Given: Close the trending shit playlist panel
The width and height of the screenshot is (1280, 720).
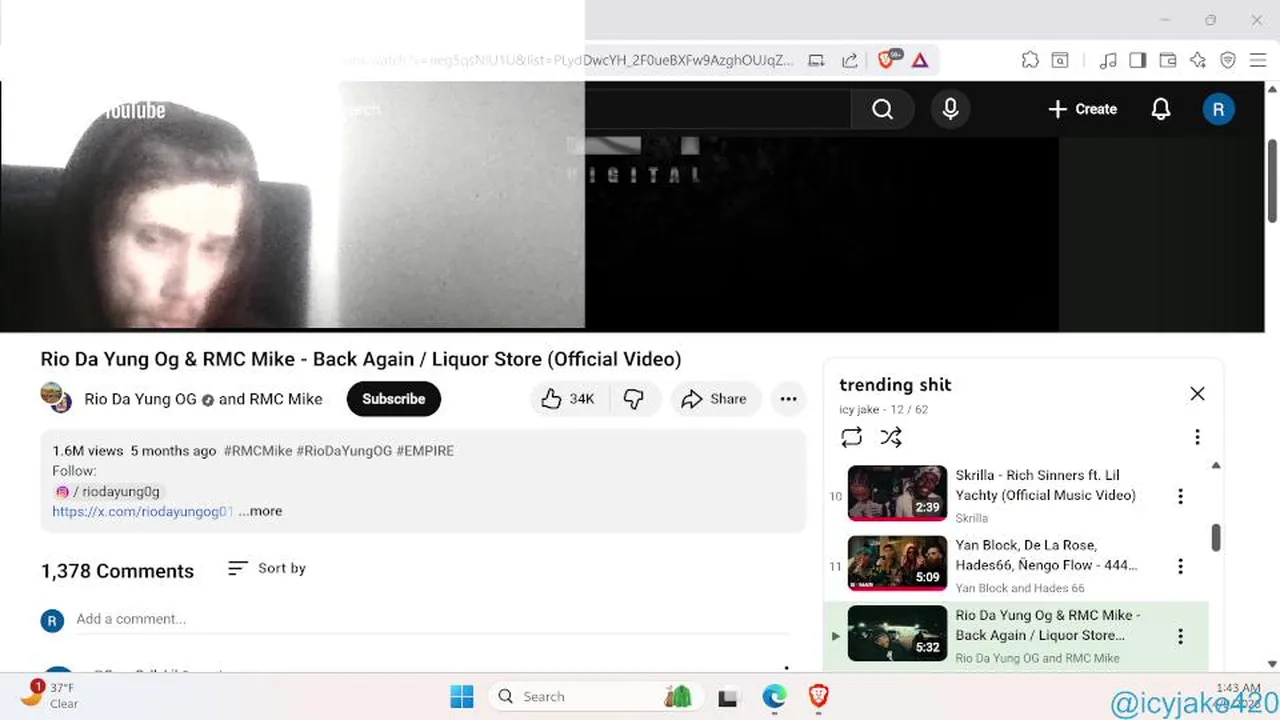Looking at the screenshot, I should click(1197, 394).
